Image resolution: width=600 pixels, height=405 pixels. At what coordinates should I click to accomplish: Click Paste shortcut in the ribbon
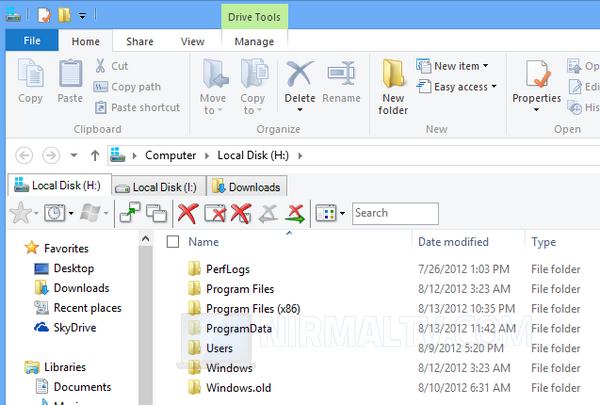tap(137, 108)
